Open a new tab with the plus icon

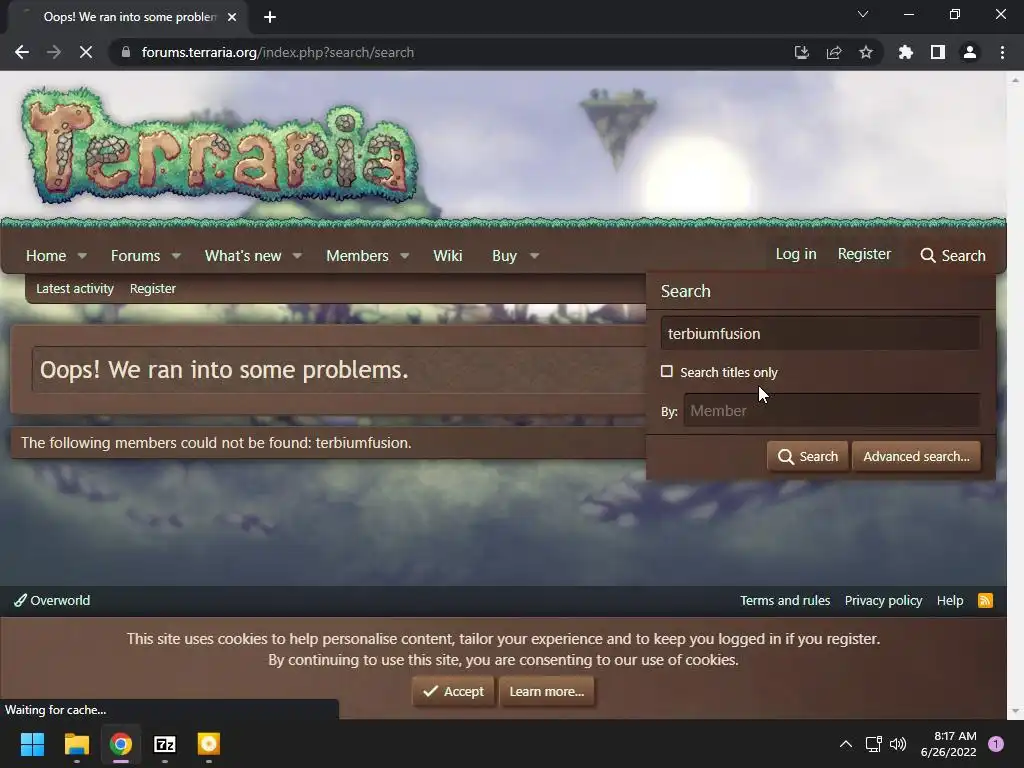[x=270, y=17]
